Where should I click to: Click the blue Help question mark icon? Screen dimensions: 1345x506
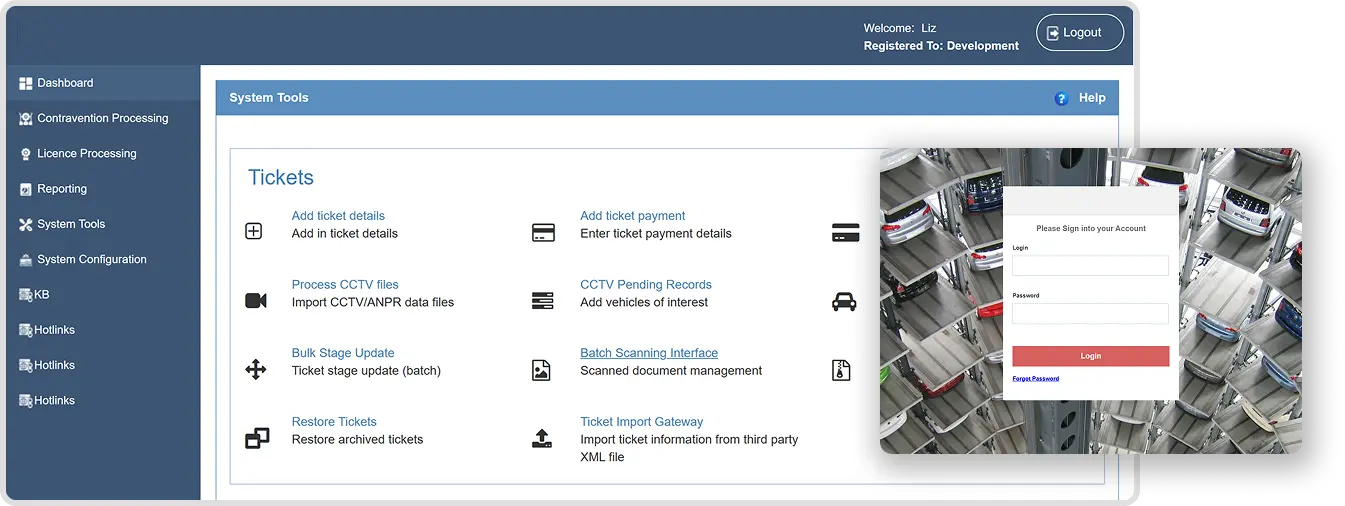pyautogui.click(x=1061, y=98)
